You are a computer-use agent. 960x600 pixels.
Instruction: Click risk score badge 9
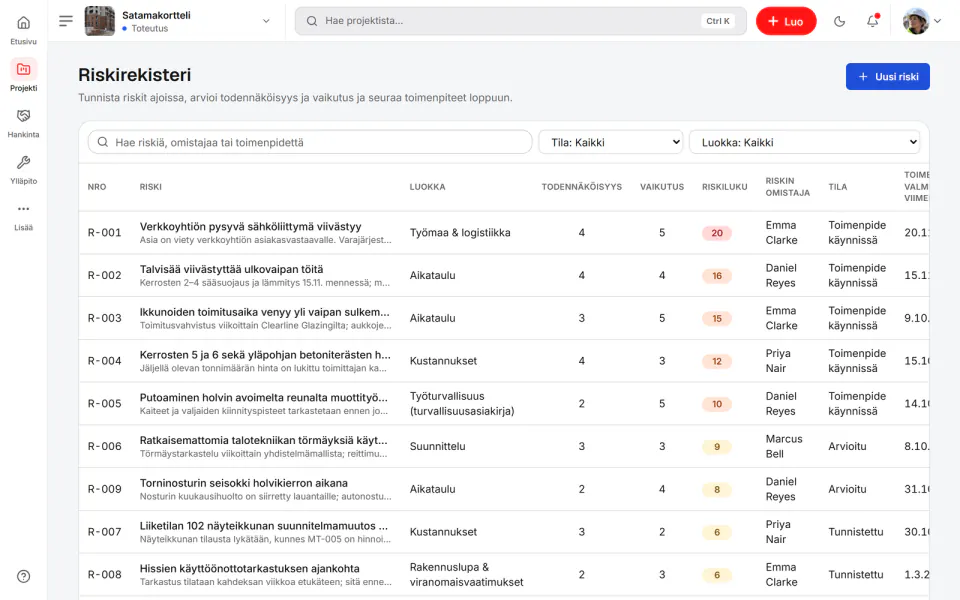click(717, 447)
